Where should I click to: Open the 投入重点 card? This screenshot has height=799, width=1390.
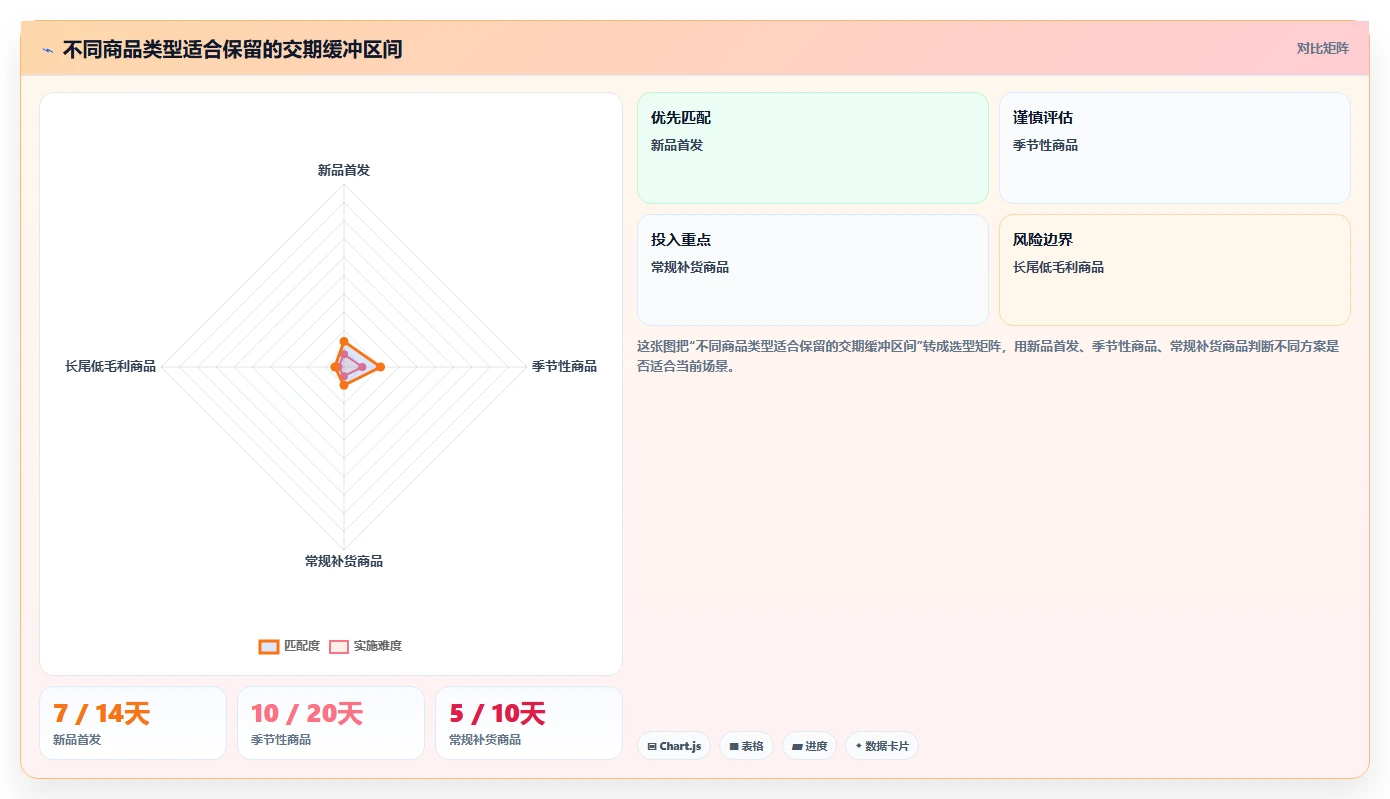(812, 270)
